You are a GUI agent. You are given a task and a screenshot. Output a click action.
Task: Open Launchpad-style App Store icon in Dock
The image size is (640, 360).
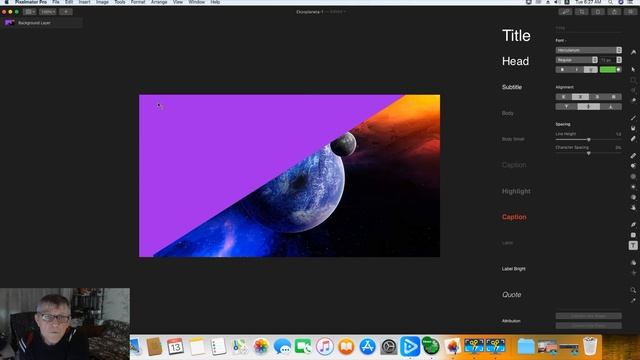tap(367, 347)
